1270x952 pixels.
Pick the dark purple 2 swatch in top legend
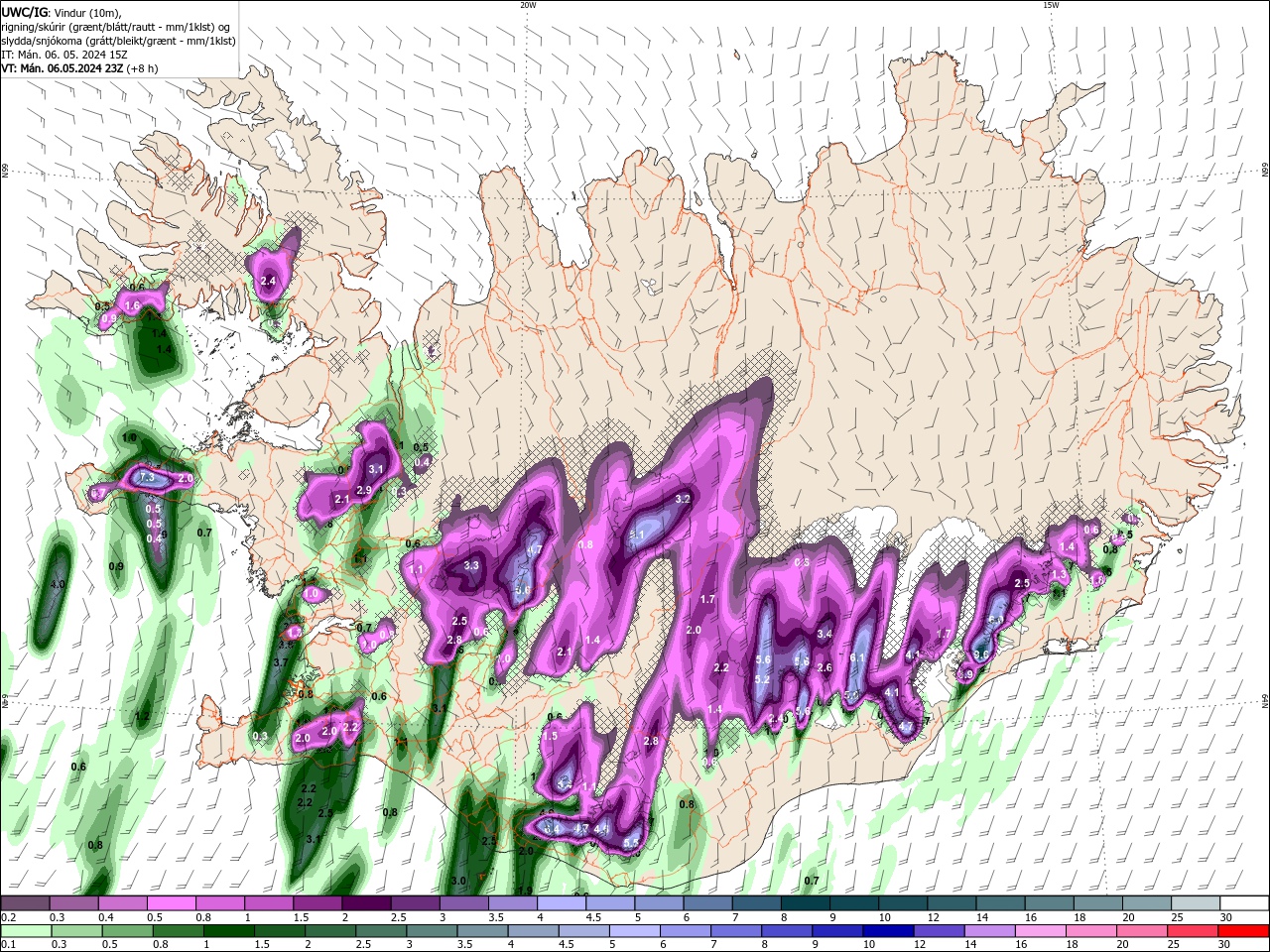[x=366, y=903]
